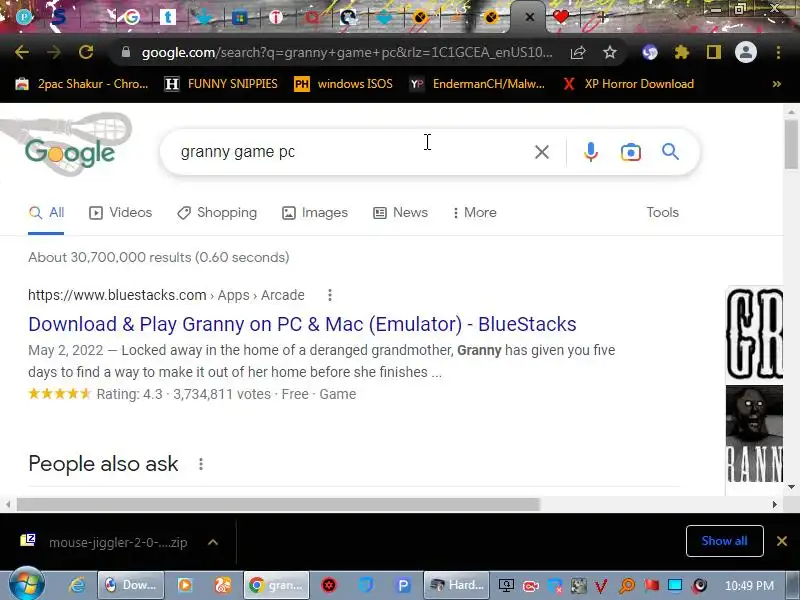Open the Chrome profile avatar
The image size is (800, 600).
745,52
